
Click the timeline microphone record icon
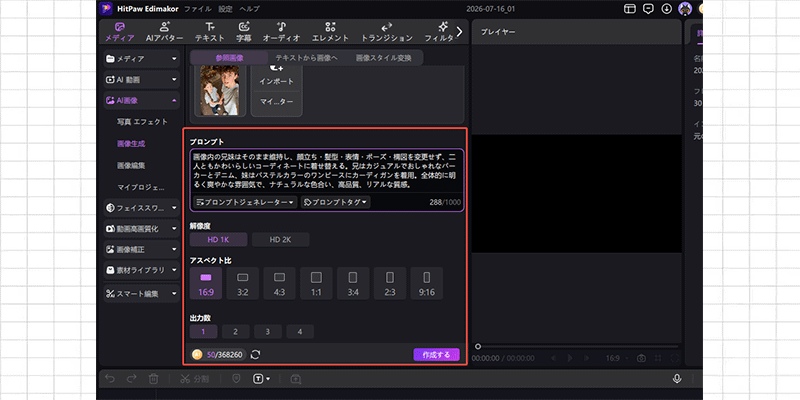tap(677, 379)
